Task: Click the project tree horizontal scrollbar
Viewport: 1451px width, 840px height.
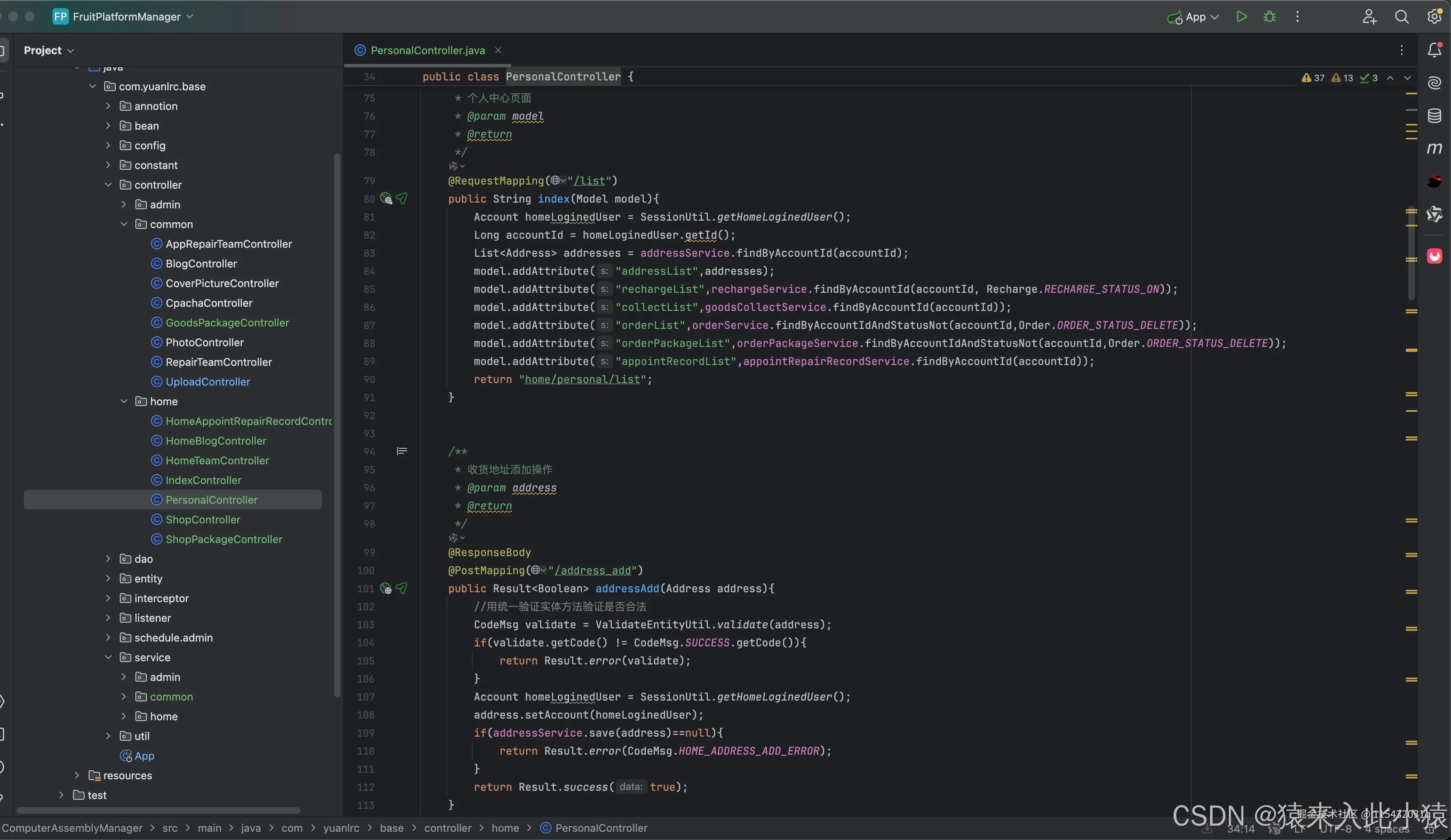Action: [x=158, y=810]
